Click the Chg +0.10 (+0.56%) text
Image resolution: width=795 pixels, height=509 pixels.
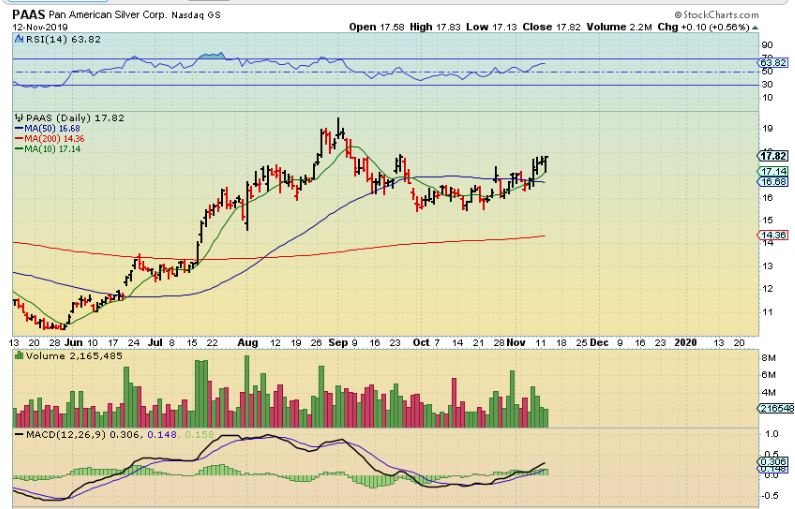click(x=703, y=27)
